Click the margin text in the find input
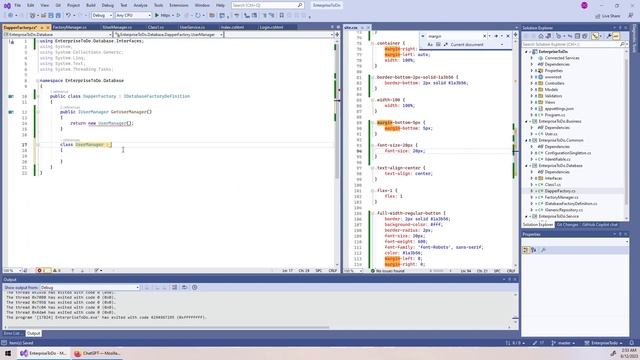The image size is (640, 360). pos(435,36)
